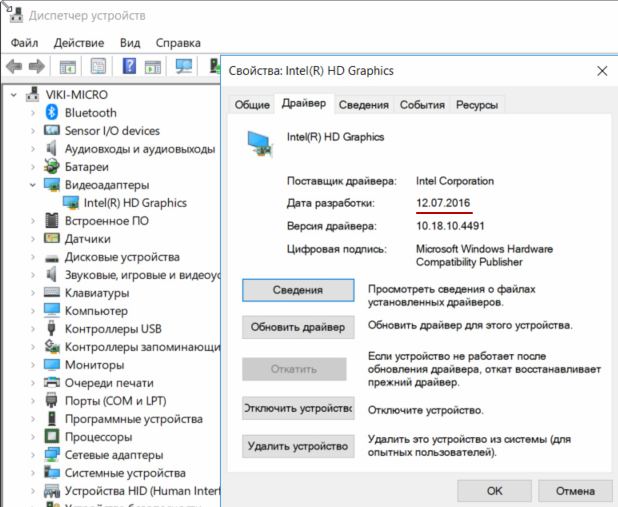Select the Драйвер tab

pyautogui.click(x=304, y=104)
